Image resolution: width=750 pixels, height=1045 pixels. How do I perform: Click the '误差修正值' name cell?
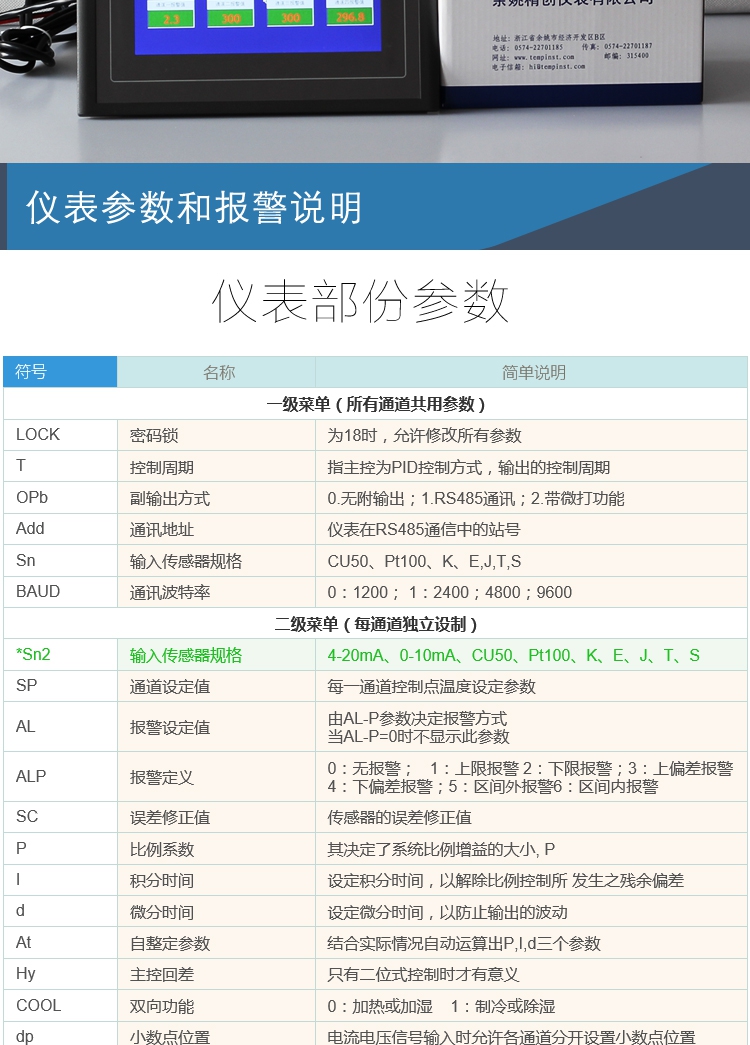(216, 817)
